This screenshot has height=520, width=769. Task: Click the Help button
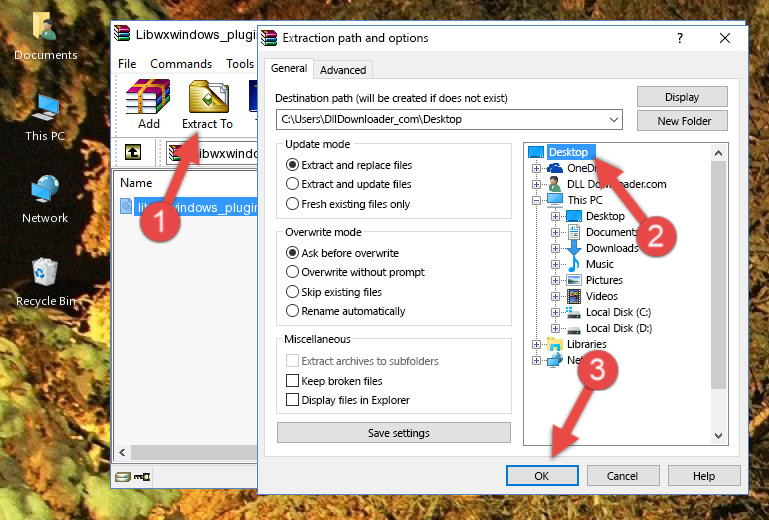pos(704,476)
